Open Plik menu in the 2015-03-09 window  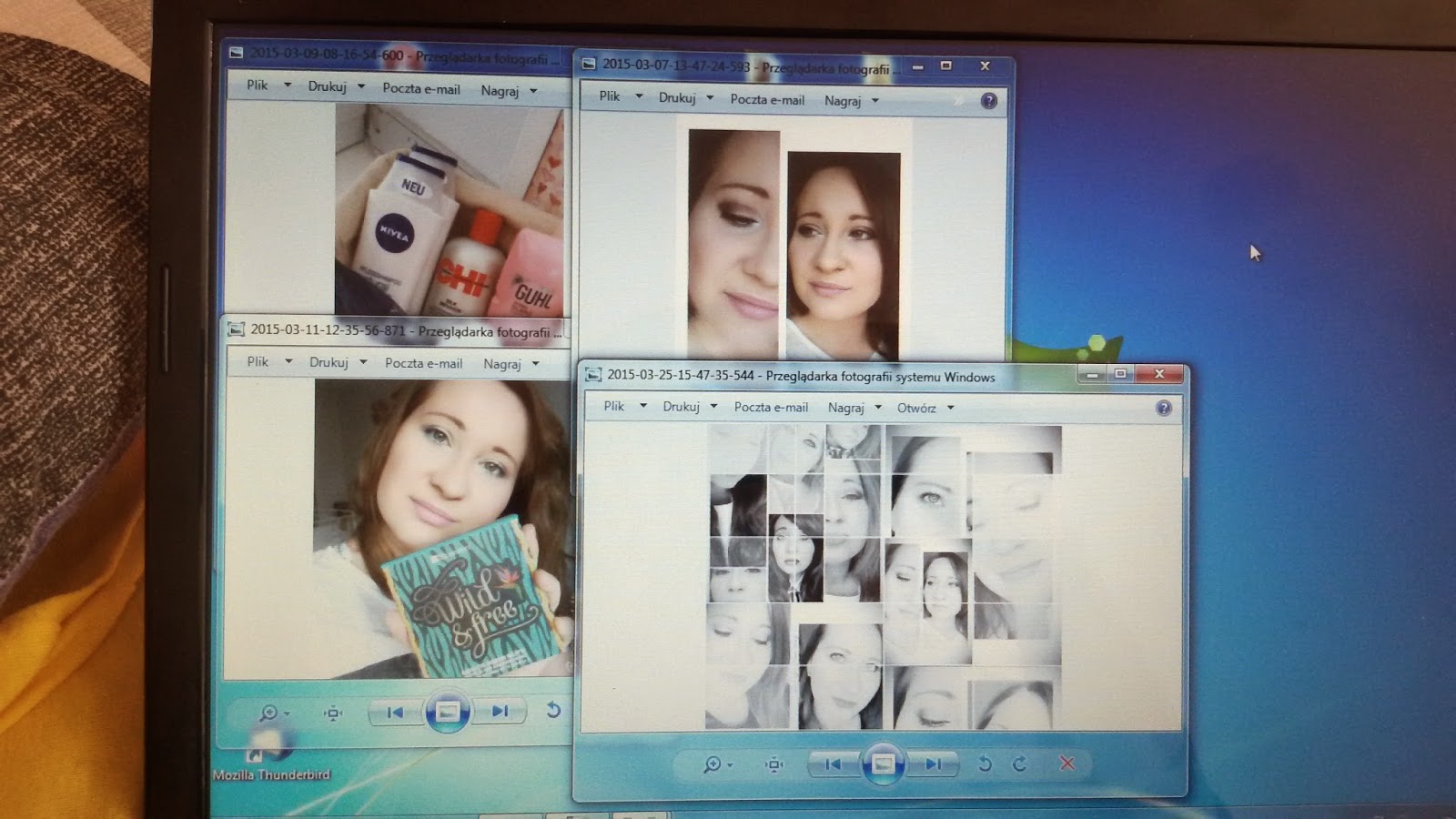pyautogui.click(x=258, y=85)
